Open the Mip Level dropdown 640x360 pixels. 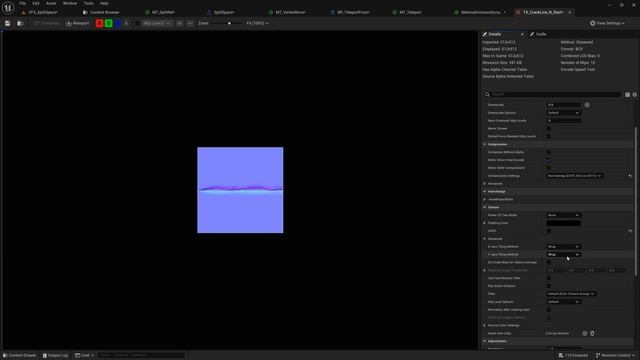pos(157,23)
